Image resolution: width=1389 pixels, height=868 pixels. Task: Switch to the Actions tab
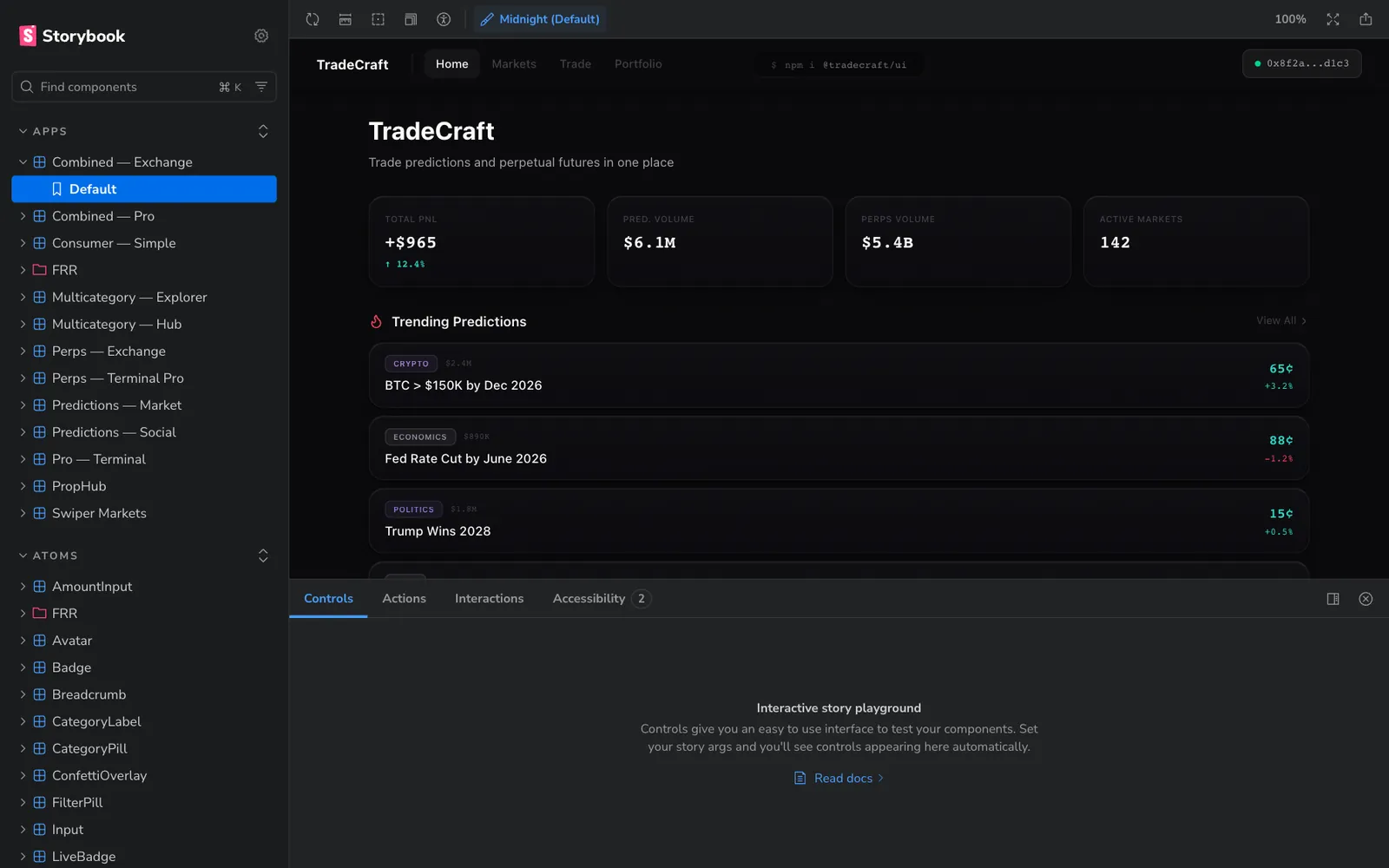tap(404, 599)
